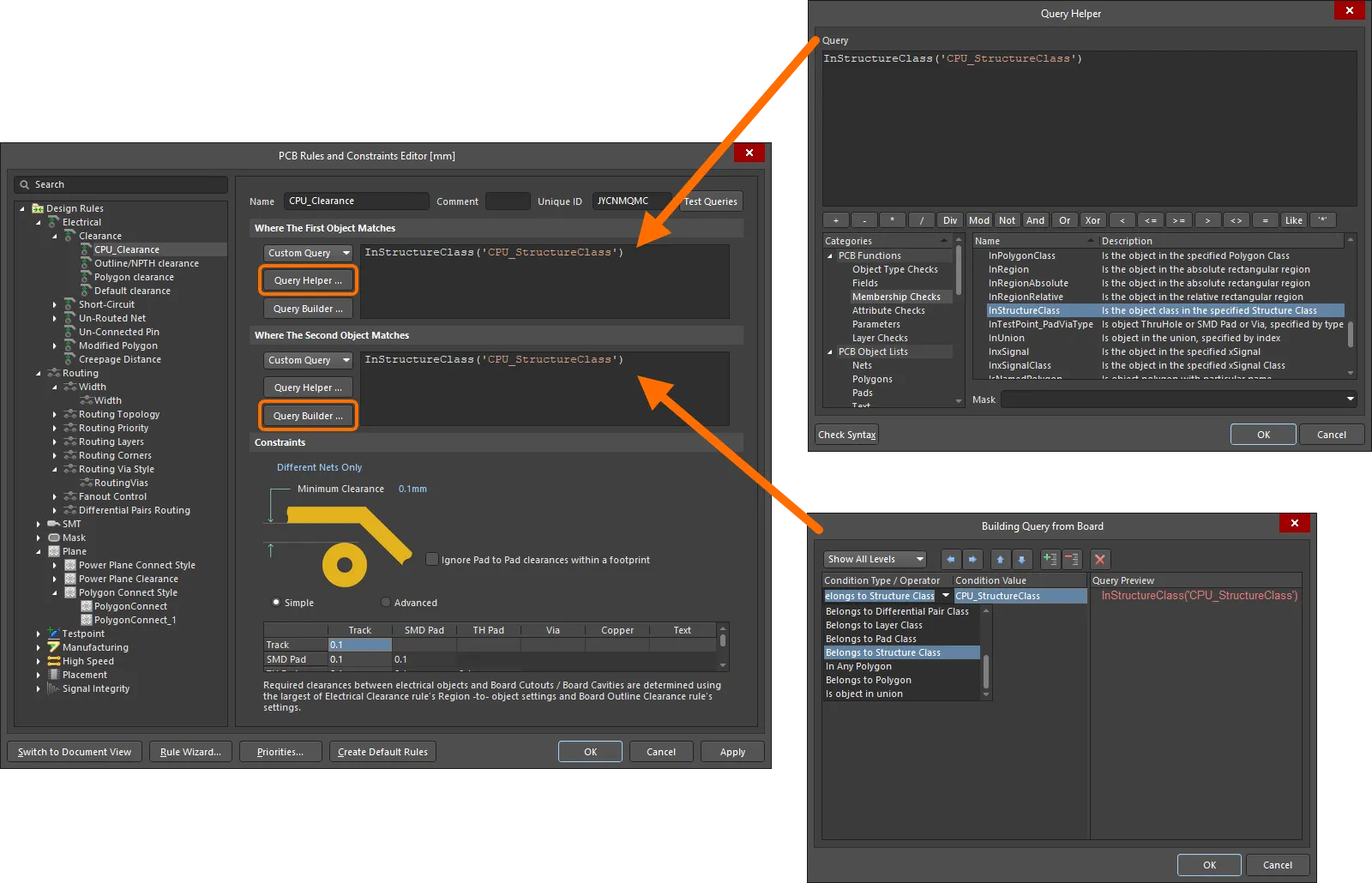Open Show All Levels dropdown
This screenshot has height=883, width=1372.
coord(875,559)
